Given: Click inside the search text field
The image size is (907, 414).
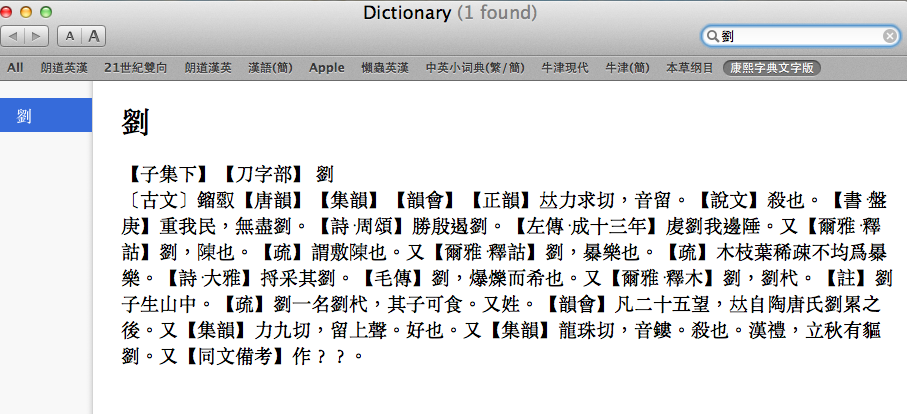Looking at the screenshot, I should tap(800, 36).
